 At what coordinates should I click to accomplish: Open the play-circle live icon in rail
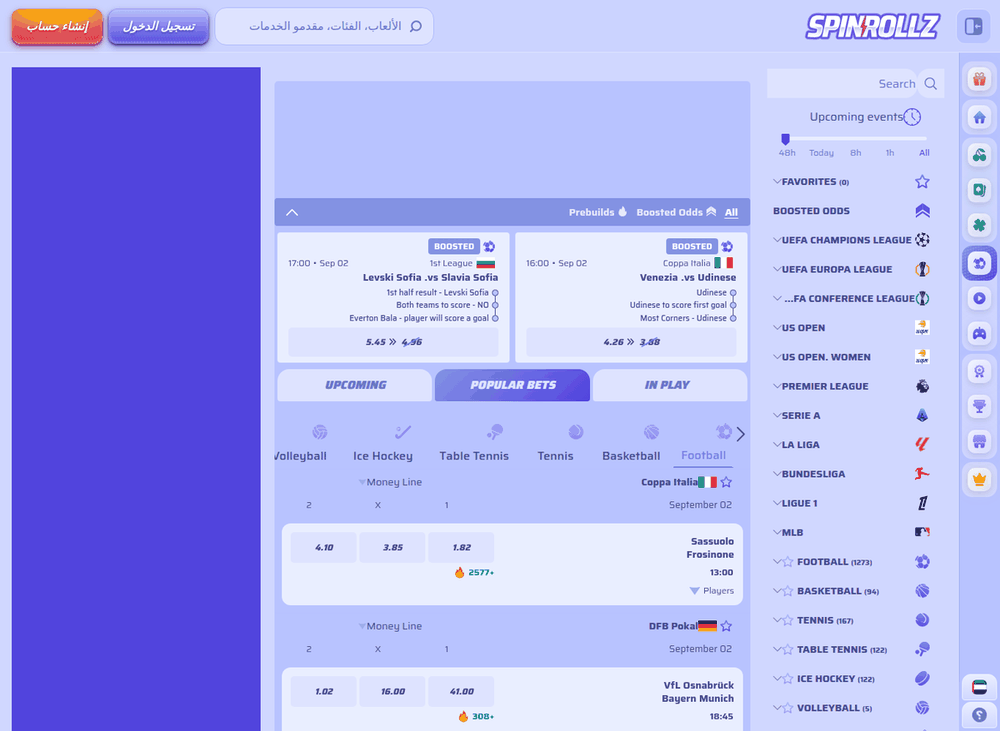click(979, 298)
